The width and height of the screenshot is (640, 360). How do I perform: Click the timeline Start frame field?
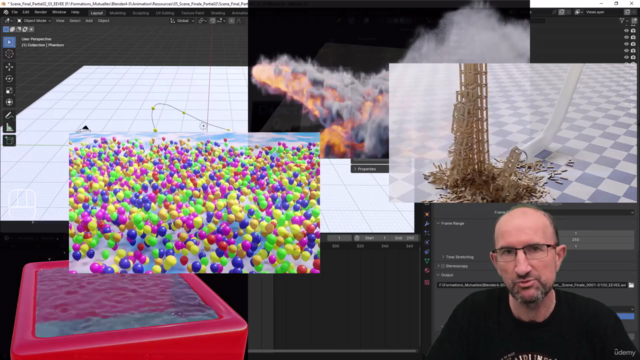coord(376,238)
